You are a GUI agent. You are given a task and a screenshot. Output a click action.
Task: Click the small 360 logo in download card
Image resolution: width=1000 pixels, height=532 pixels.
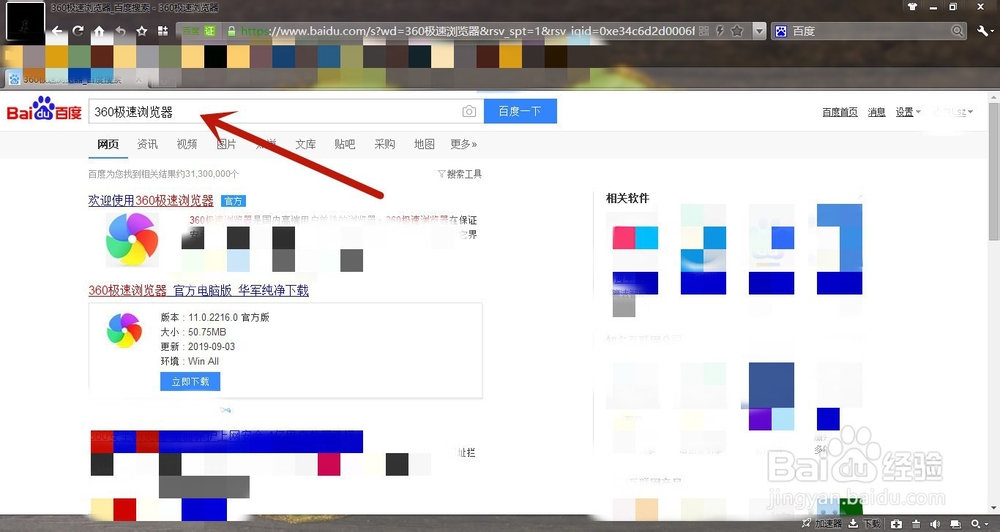click(x=124, y=330)
